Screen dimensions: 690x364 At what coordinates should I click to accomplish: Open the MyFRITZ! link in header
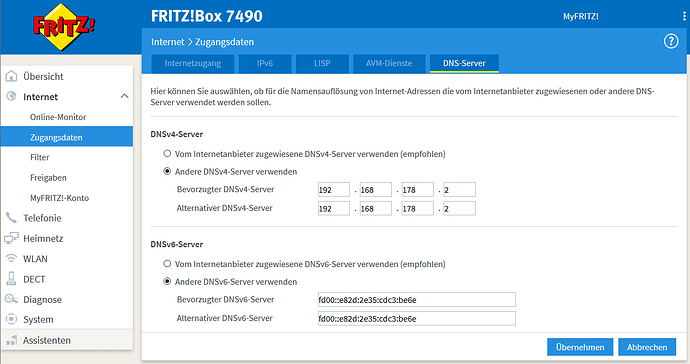pos(581,16)
